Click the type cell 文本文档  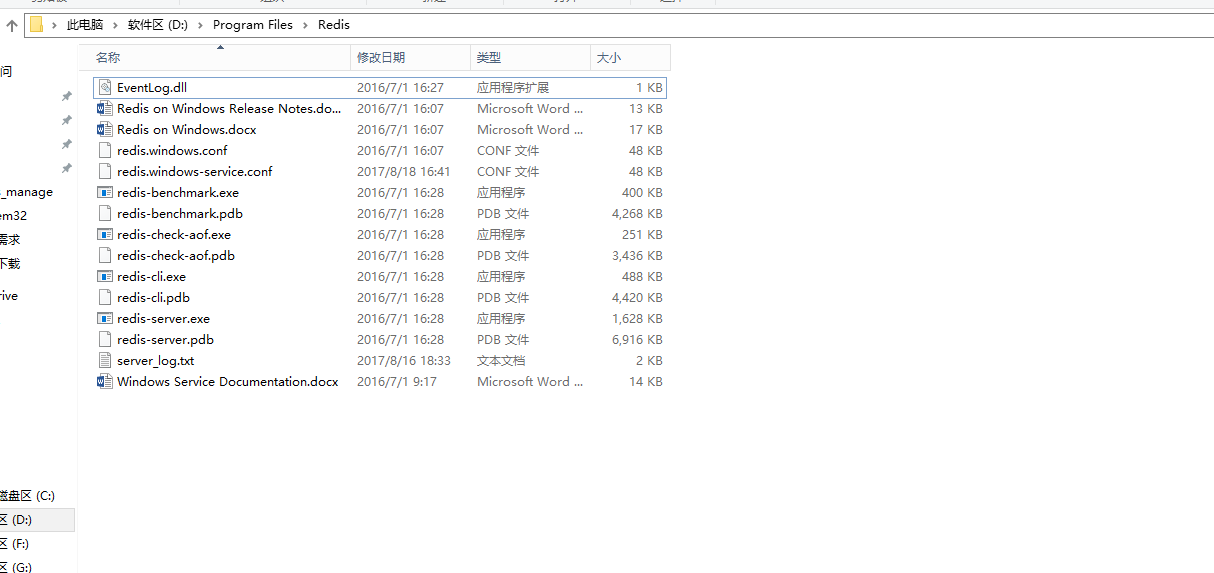(x=501, y=361)
